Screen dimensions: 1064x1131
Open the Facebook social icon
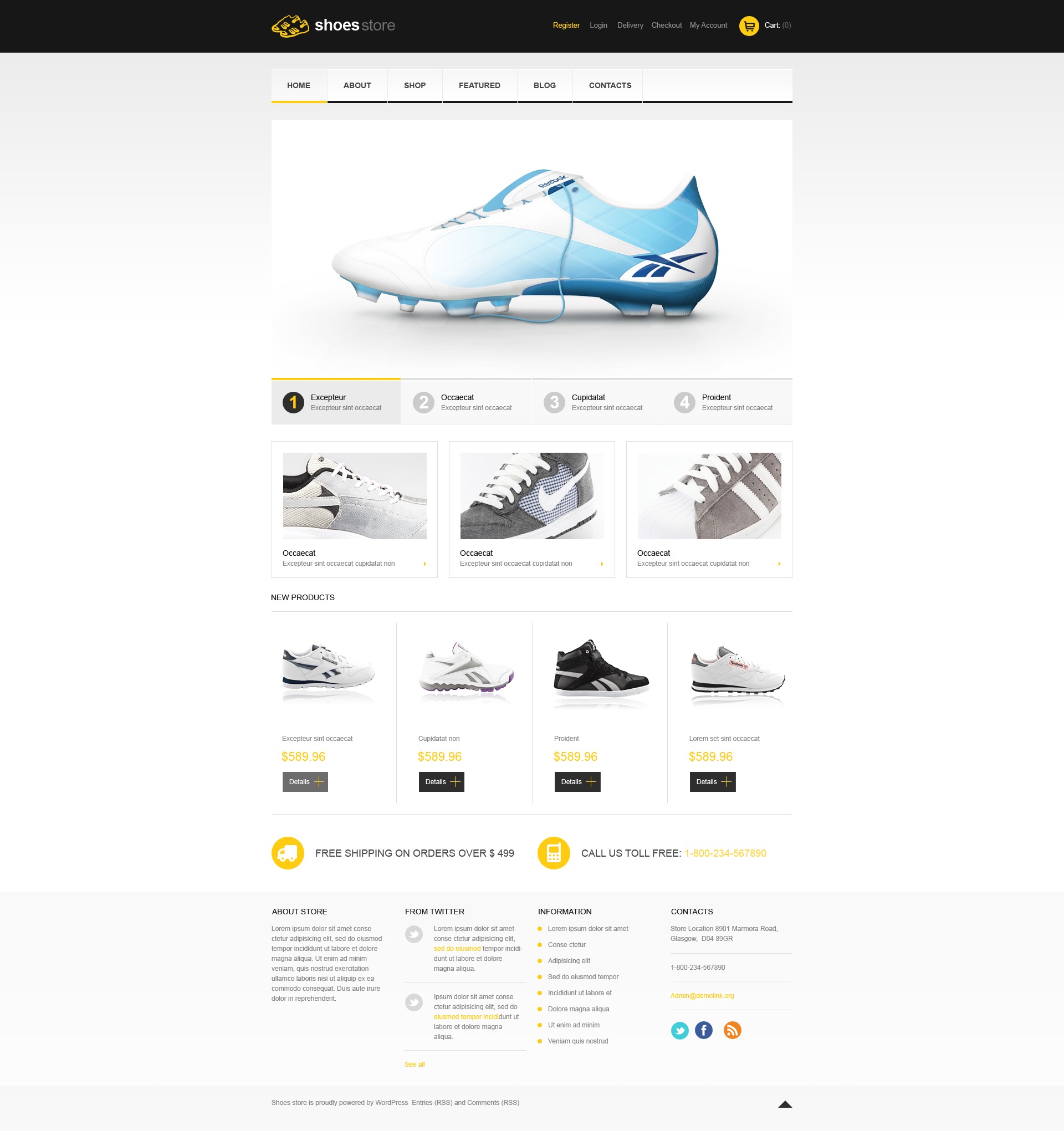[x=704, y=1030]
